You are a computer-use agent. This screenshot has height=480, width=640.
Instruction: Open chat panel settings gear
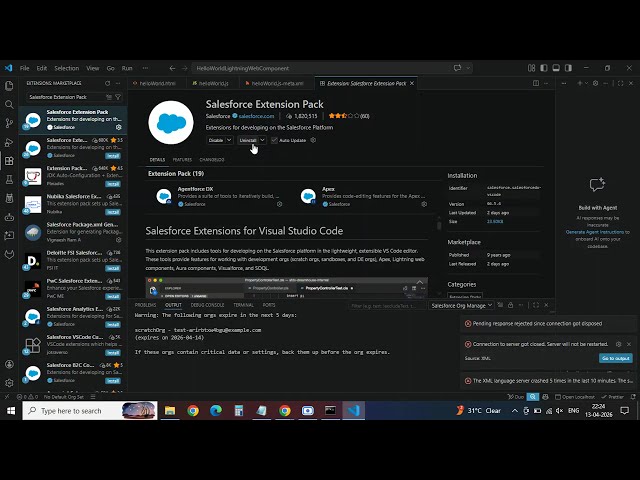coord(596,83)
